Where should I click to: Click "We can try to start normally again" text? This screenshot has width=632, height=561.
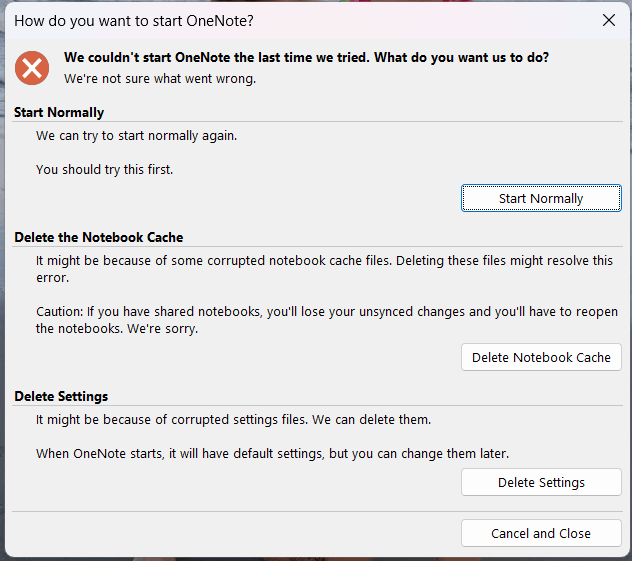pyautogui.click(x=137, y=135)
